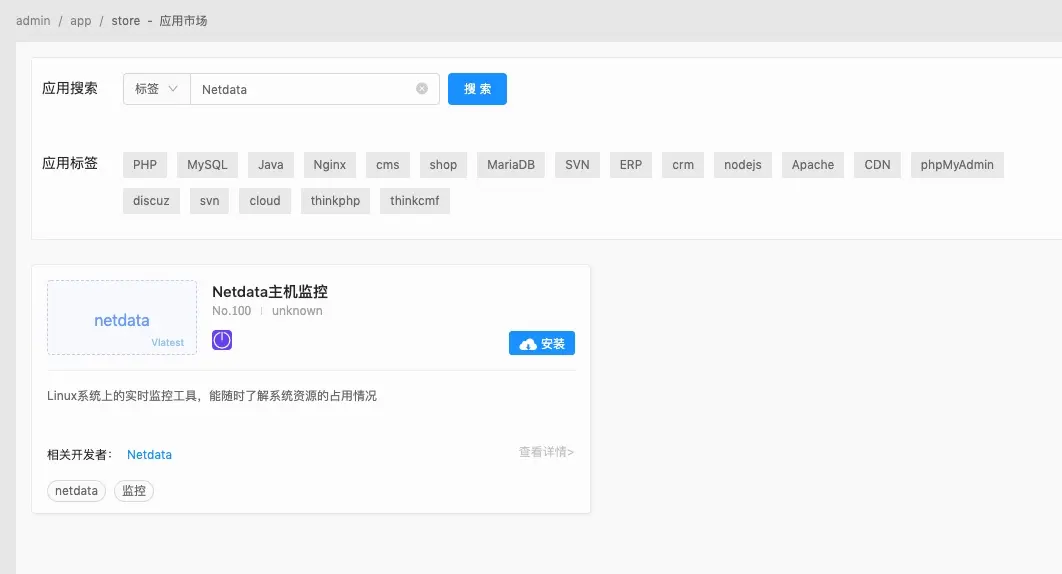
Task: Open the Netdata developer link
Action: pyautogui.click(x=149, y=455)
